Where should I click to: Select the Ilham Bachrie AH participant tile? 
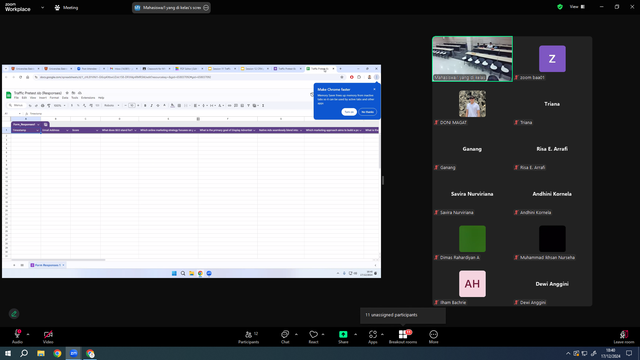[x=472, y=284]
